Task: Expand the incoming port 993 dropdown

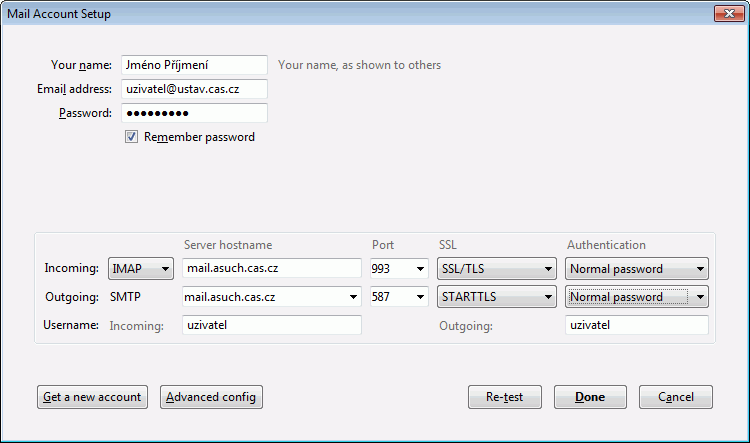Action: [398, 269]
